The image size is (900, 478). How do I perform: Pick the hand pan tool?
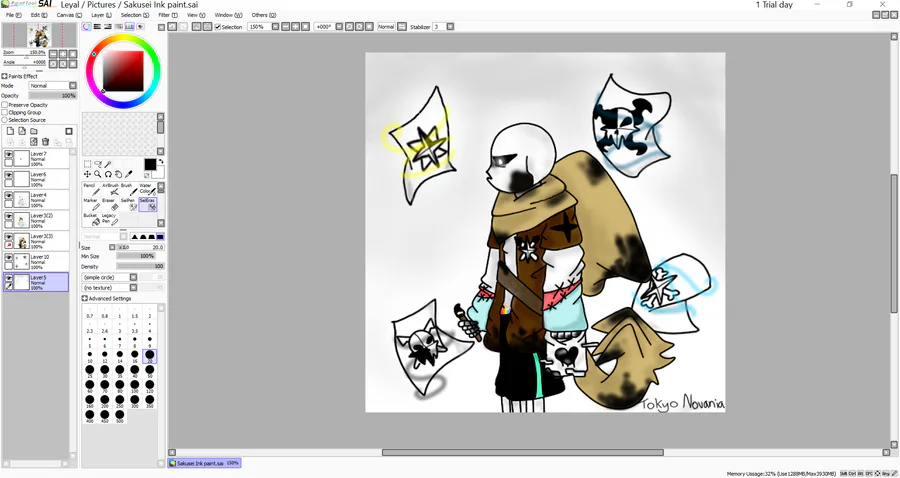(x=118, y=174)
